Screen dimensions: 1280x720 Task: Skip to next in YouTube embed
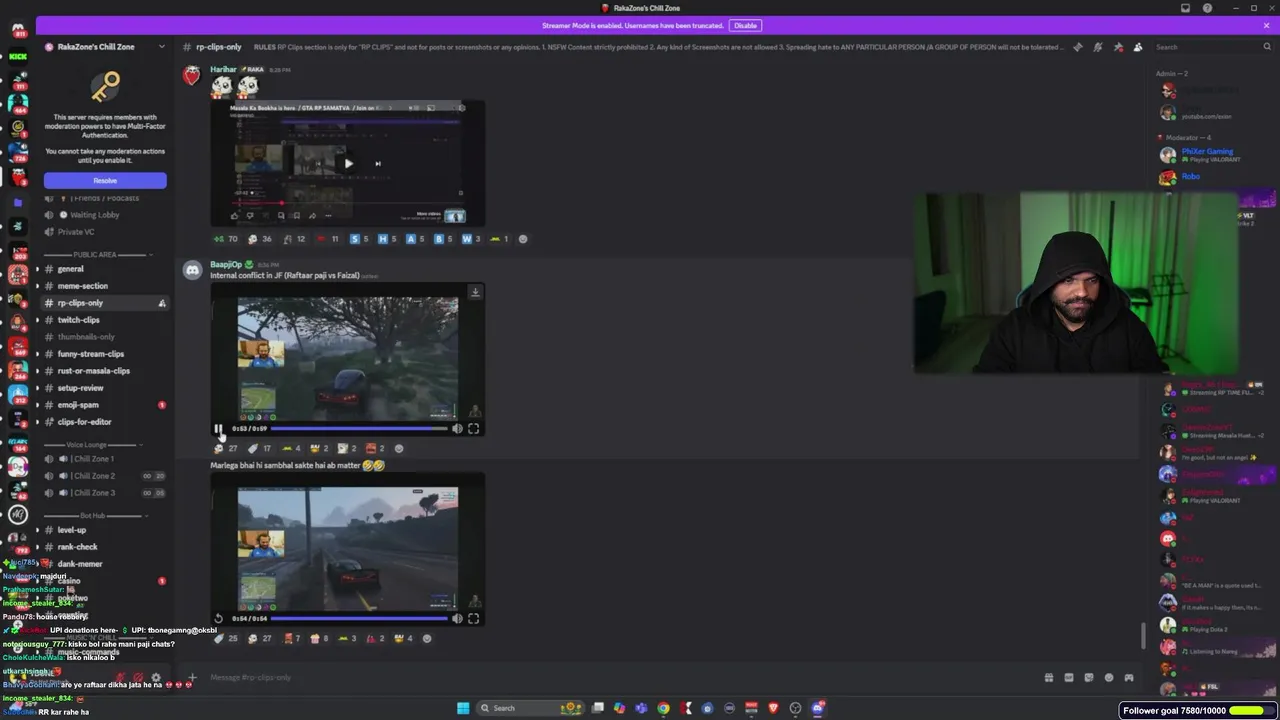(377, 163)
